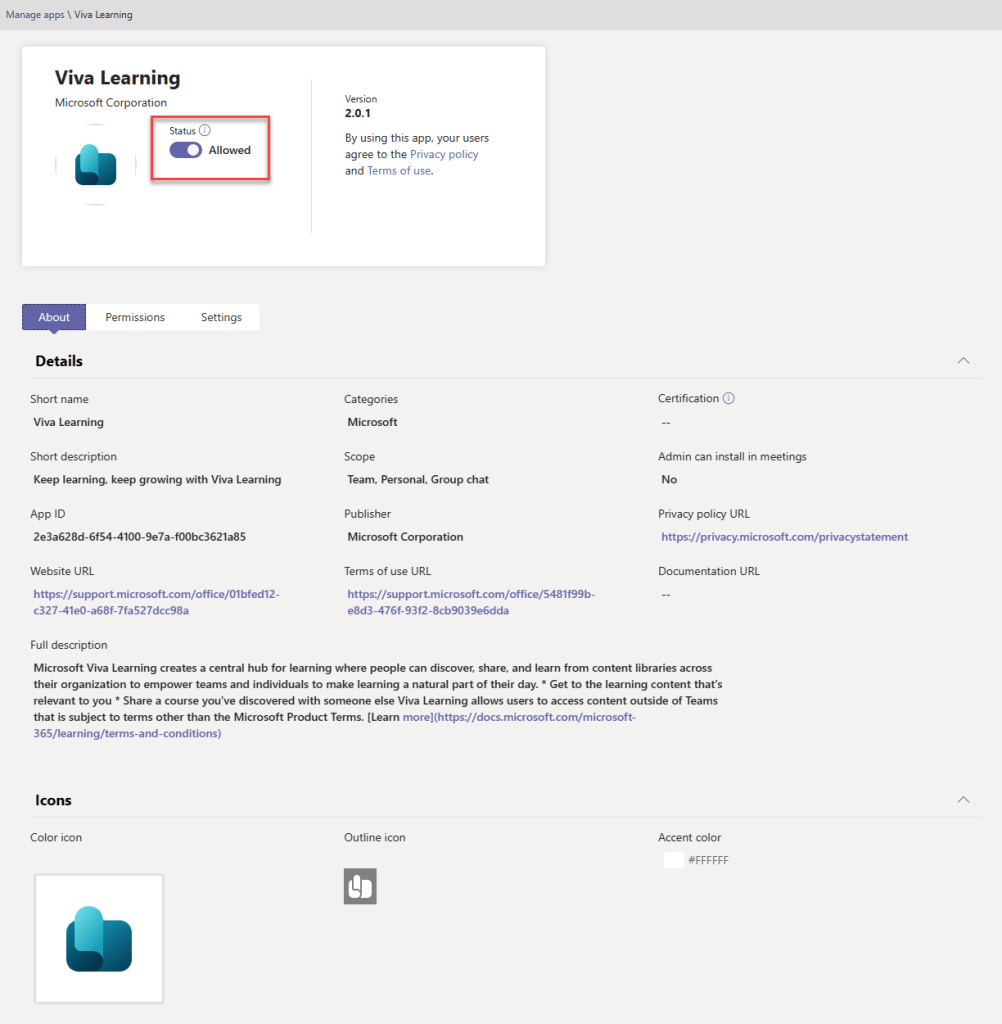Open the Privacy policy URL for Microsoft
1002x1024 pixels.
pos(784,536)
